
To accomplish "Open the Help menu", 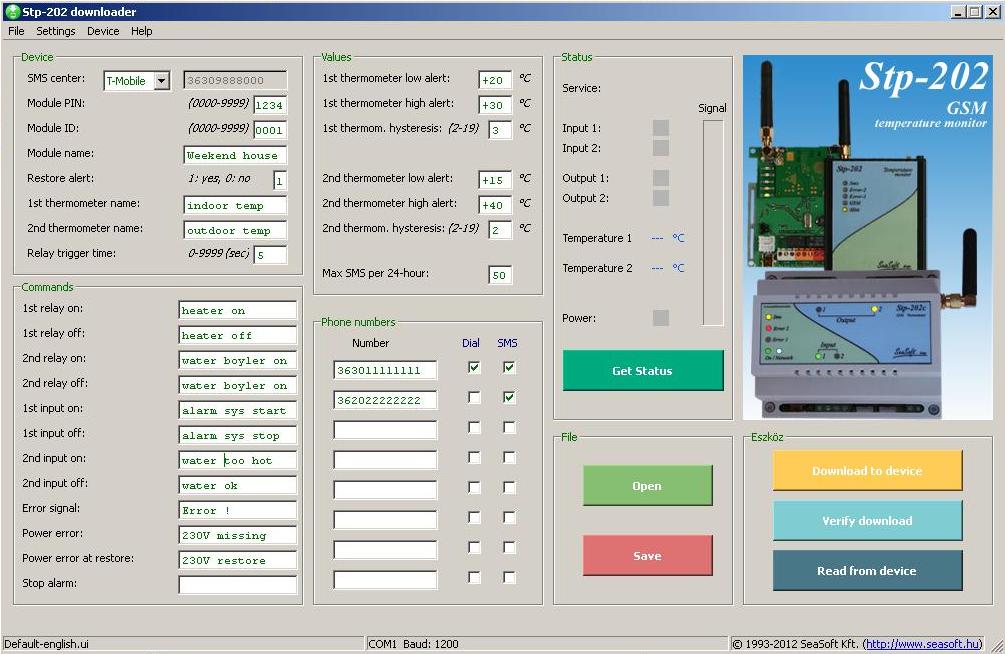I will [x=142, y=31].
